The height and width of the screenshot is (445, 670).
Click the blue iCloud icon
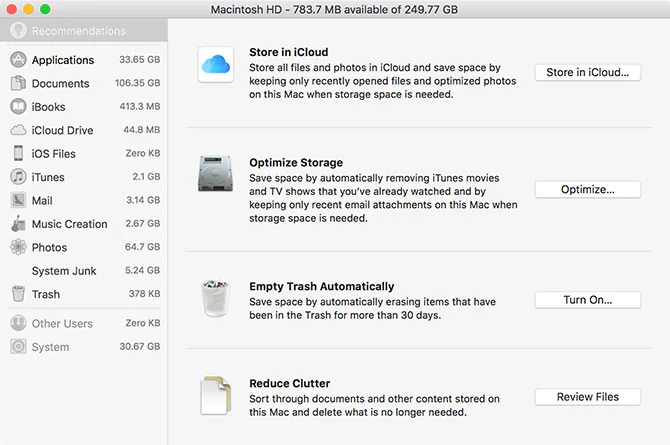click(x=216, y=65)
